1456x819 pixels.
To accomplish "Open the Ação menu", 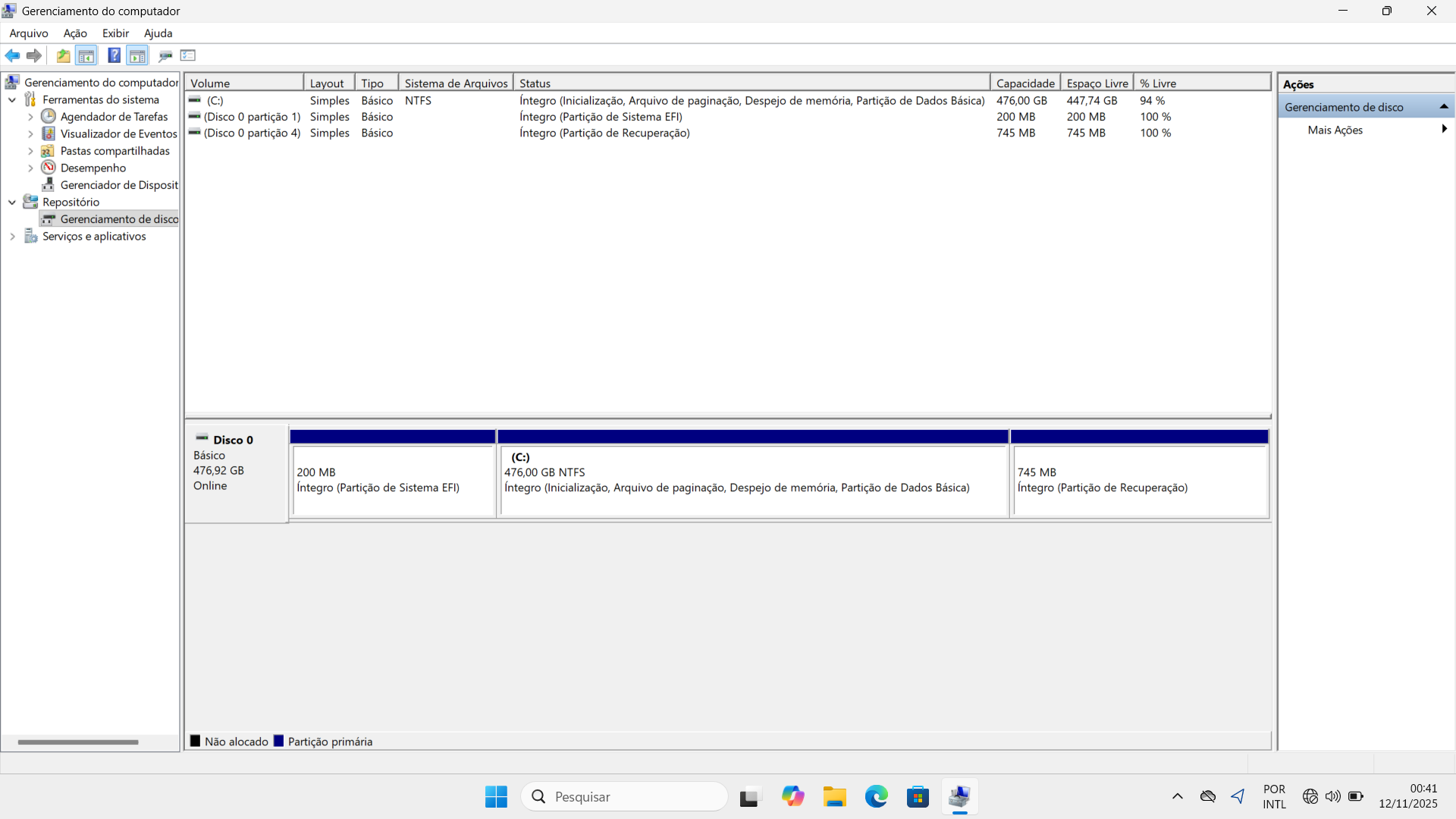I will coord(75,33).
